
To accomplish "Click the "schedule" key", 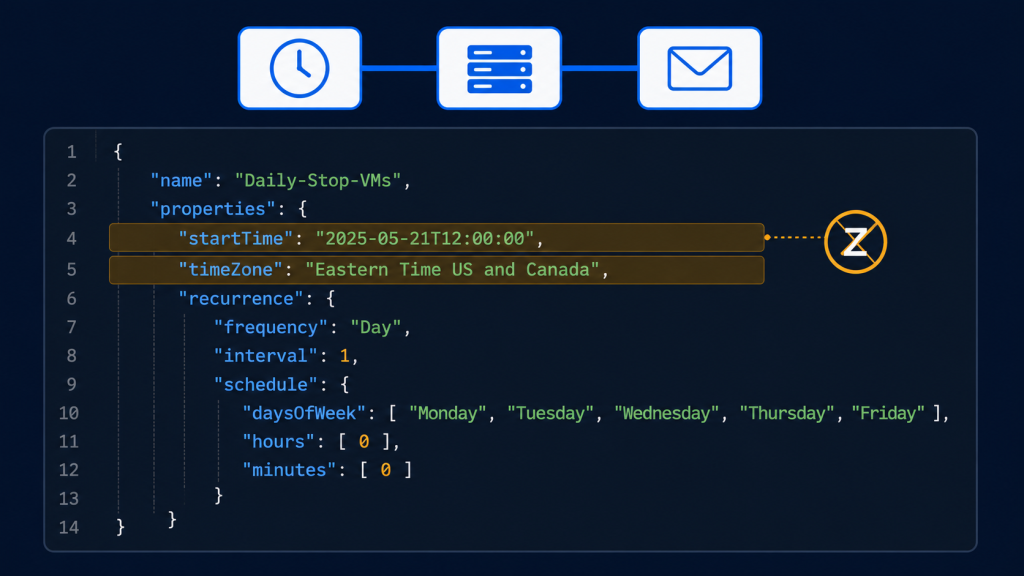I will click(x=266, y=385).
